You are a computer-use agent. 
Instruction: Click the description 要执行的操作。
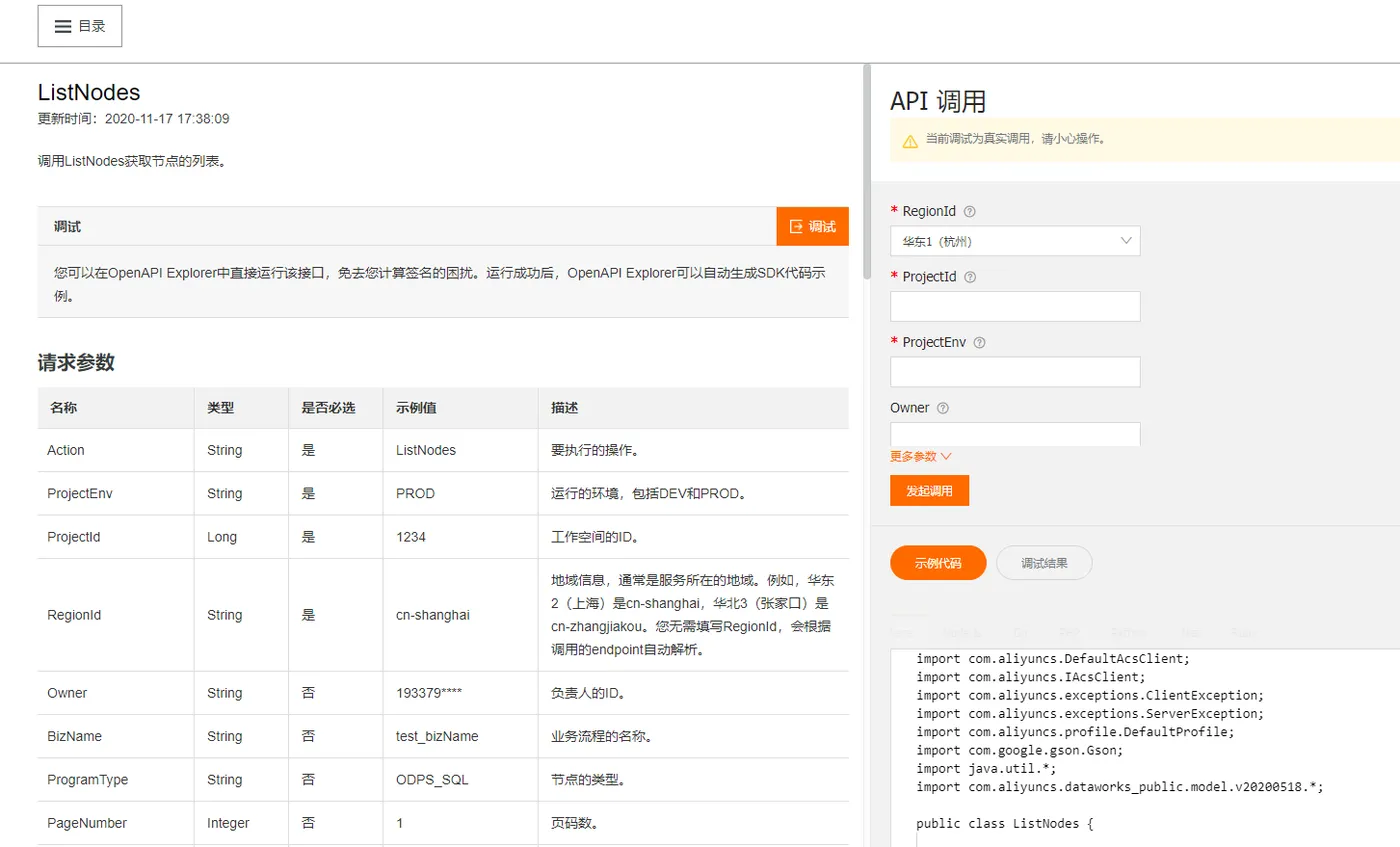[595, 450]
